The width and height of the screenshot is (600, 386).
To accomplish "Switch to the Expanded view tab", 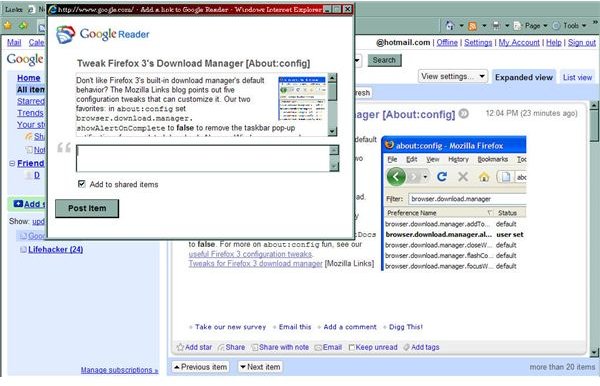I will tap(523, 78).
